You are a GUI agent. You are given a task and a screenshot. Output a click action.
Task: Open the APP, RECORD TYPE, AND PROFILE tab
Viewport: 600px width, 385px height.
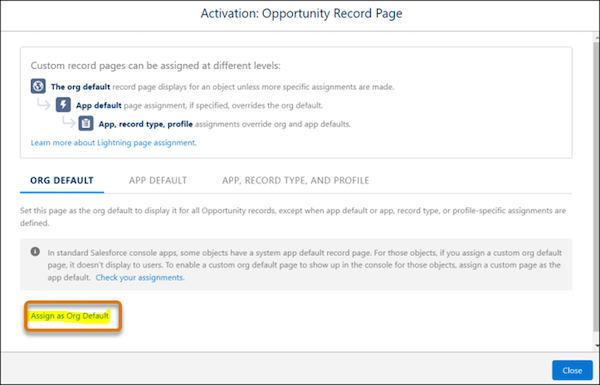[295, 180]
